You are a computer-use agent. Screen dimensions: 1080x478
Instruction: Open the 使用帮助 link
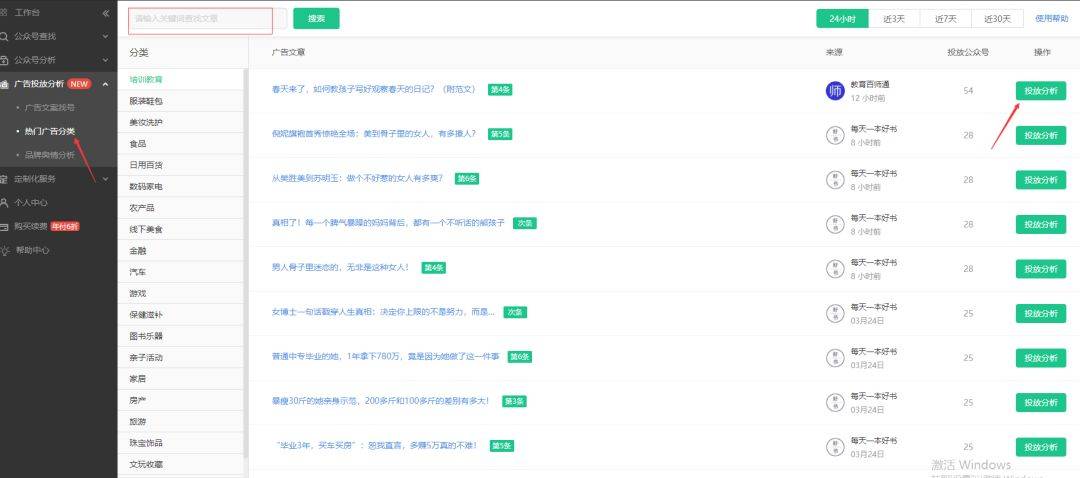1052,19
